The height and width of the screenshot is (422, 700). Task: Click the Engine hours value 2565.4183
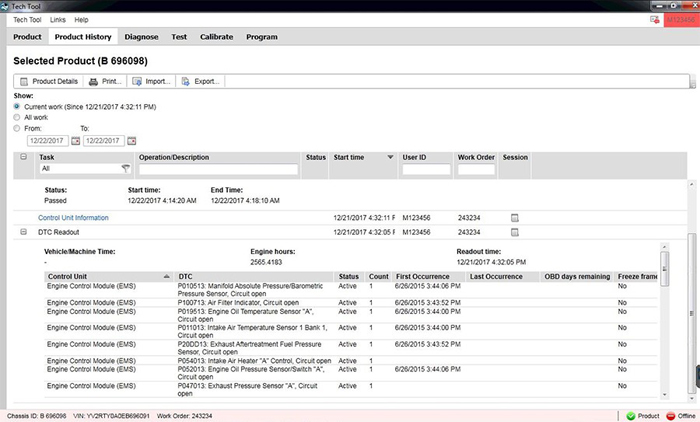(266, 262)
